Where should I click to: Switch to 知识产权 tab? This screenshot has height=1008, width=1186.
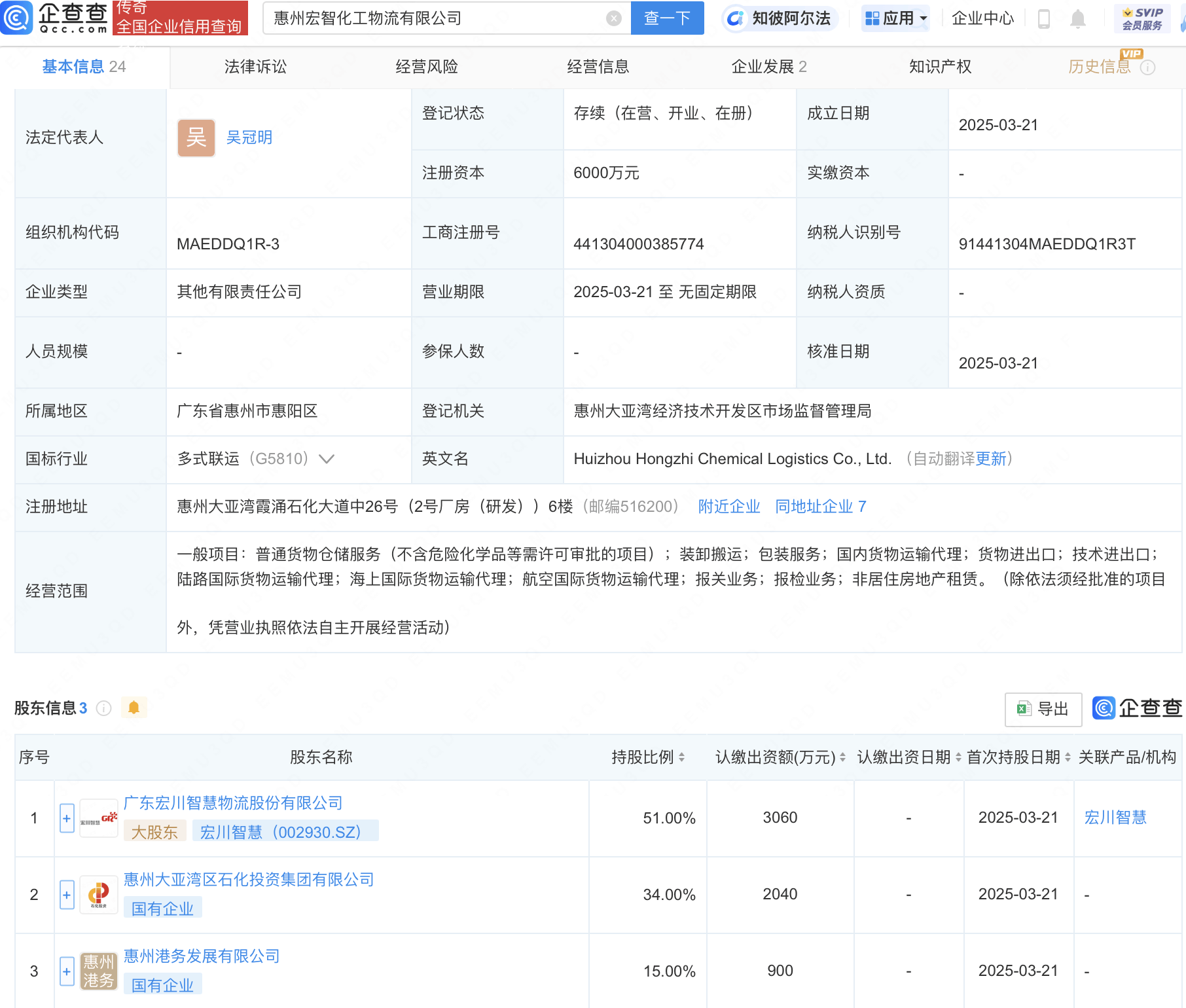(941, 67)
